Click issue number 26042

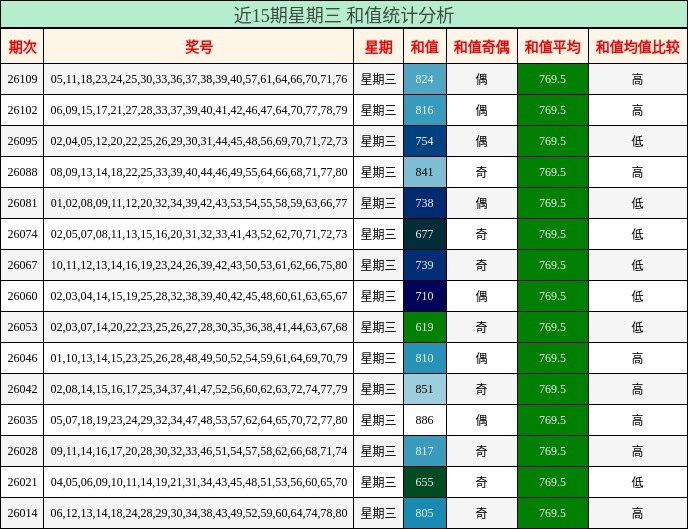(x=22, y=389)
